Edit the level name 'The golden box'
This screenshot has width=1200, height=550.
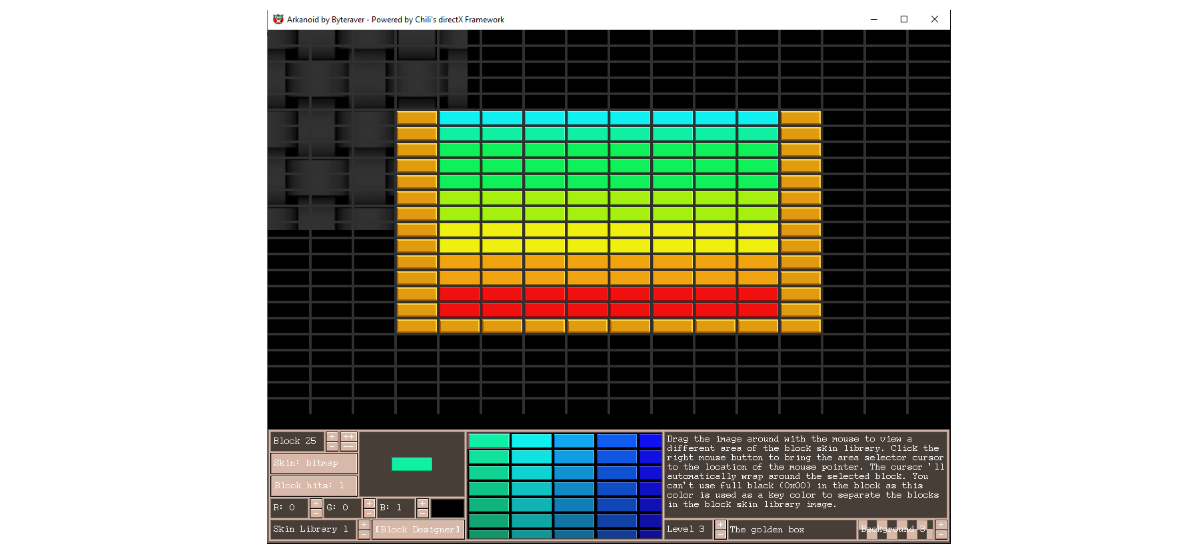click(x=792, y=529)
